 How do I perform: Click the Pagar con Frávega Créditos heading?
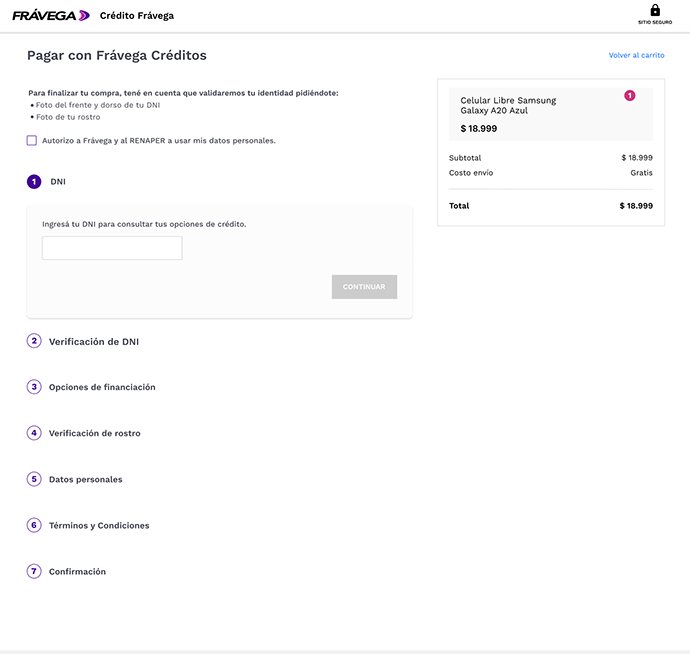(x=117, y=55)
